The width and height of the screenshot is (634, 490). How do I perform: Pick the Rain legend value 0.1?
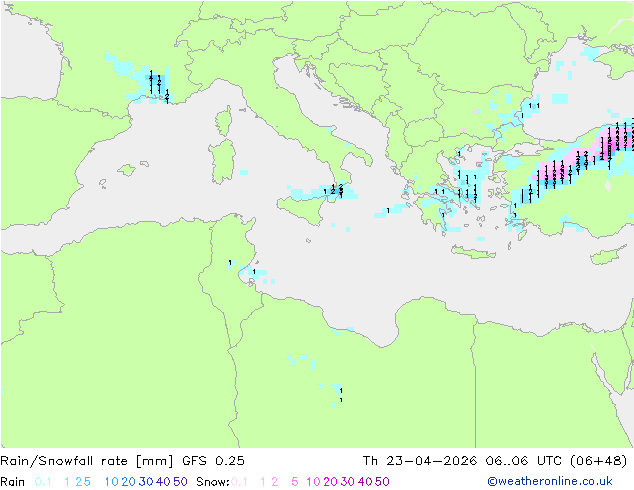point(43,482)
